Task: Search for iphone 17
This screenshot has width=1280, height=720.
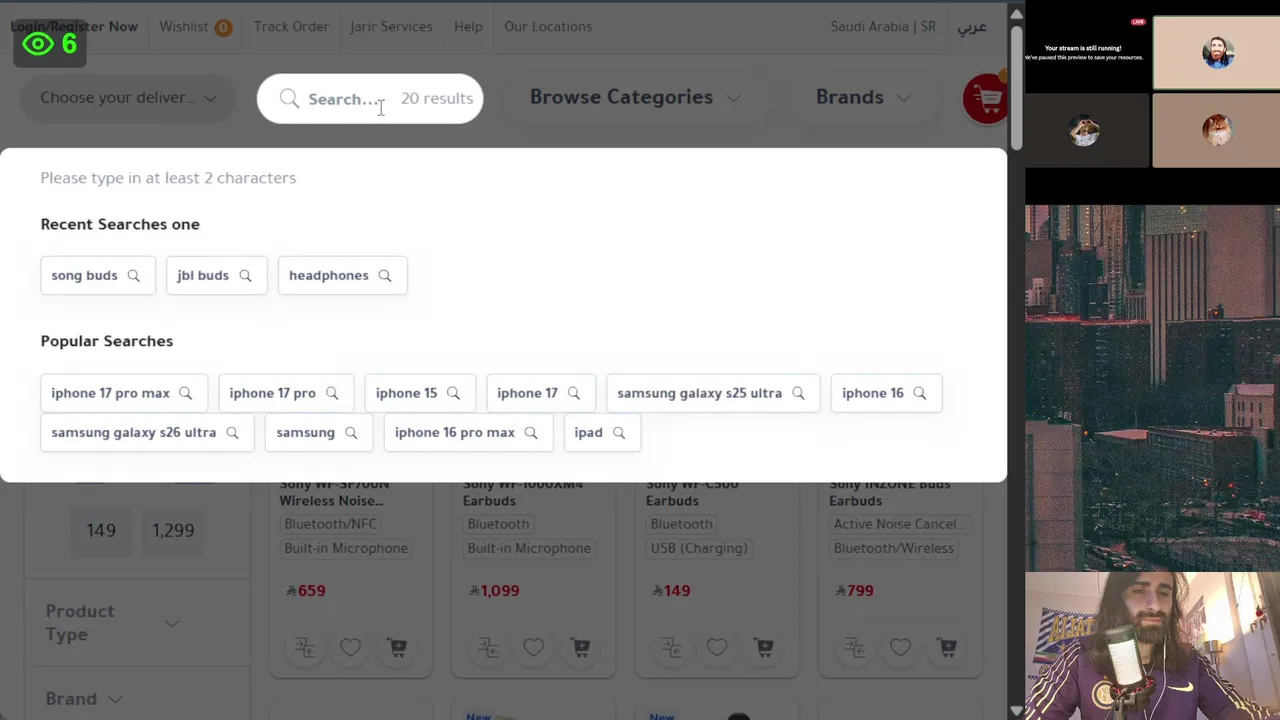Action: tap(540, 393)
